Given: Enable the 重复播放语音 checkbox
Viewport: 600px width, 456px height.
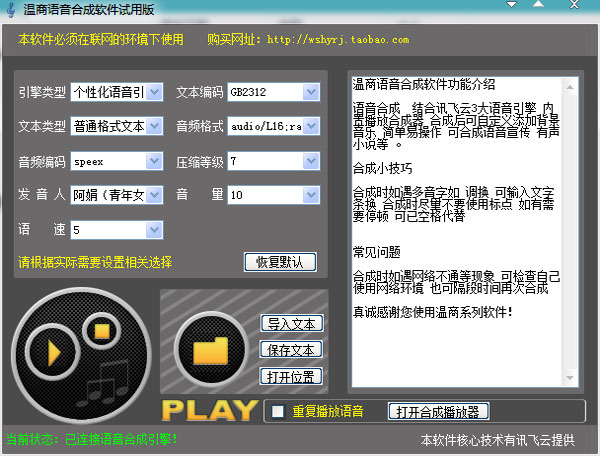Looking at the screenshot, I should point(278,412).
